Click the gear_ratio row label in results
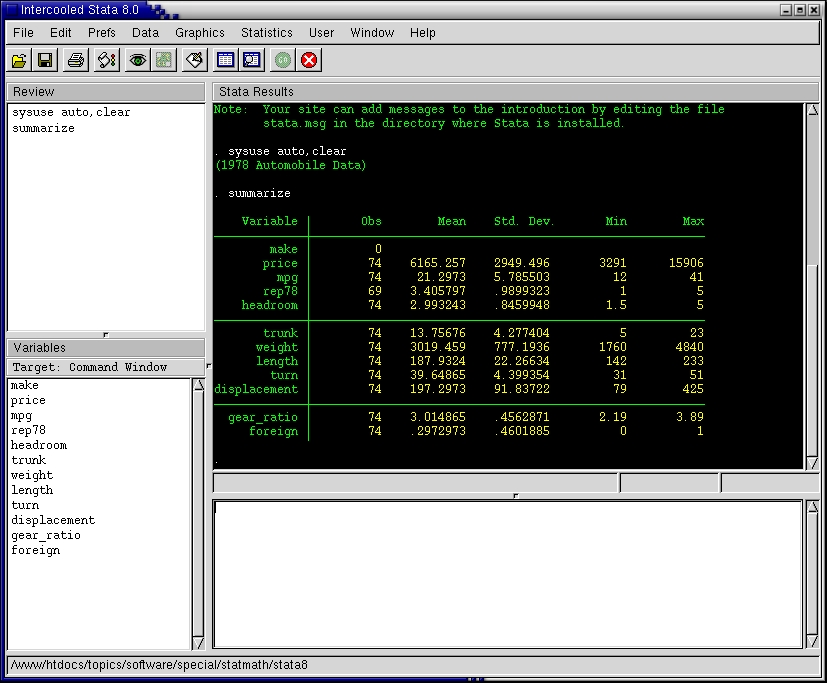Viewport: 827px width, 683px height. 263,417
